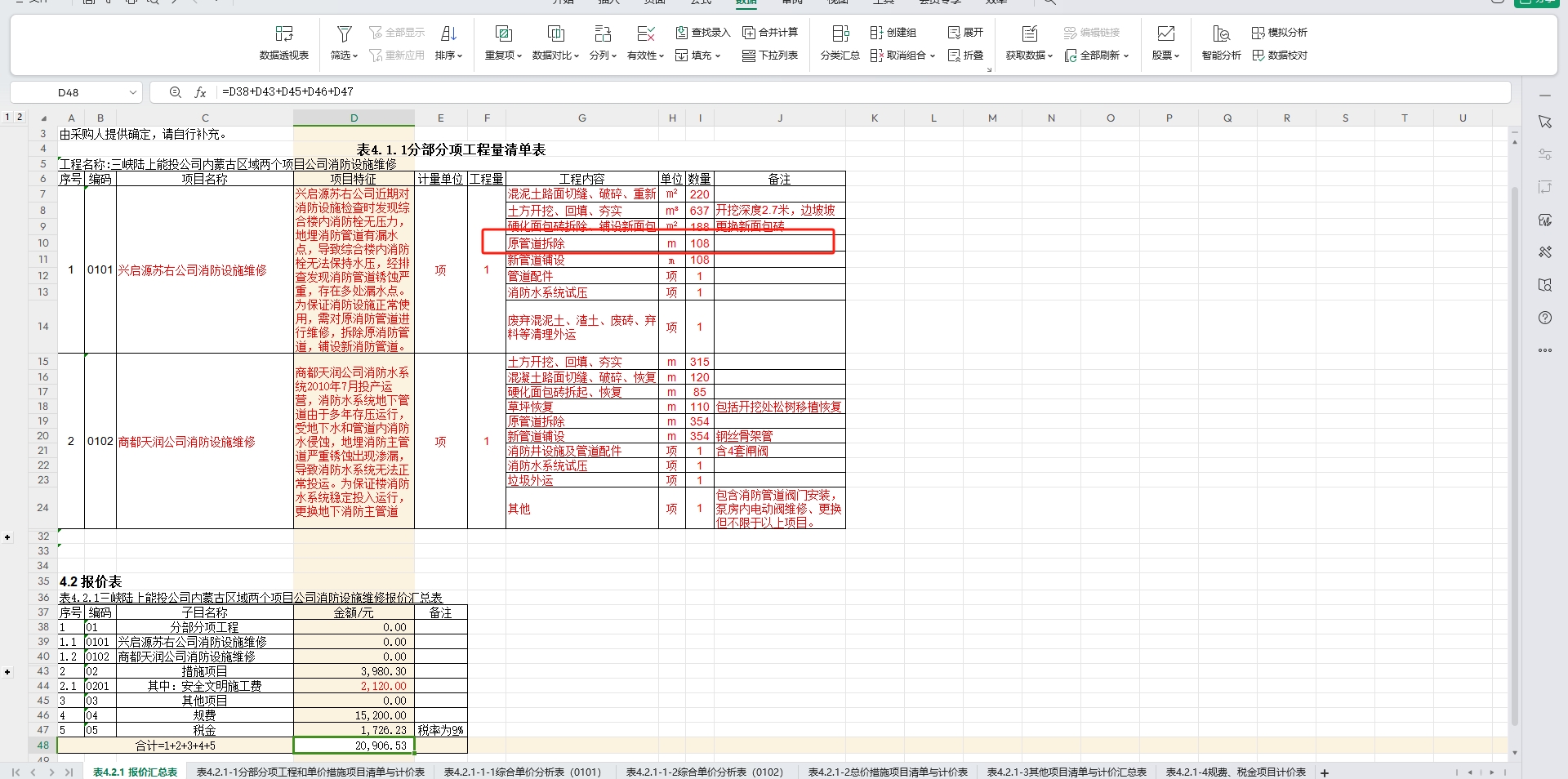Click 折叠 collapse outline button
1568x779 pixels.
pos(965,56)
